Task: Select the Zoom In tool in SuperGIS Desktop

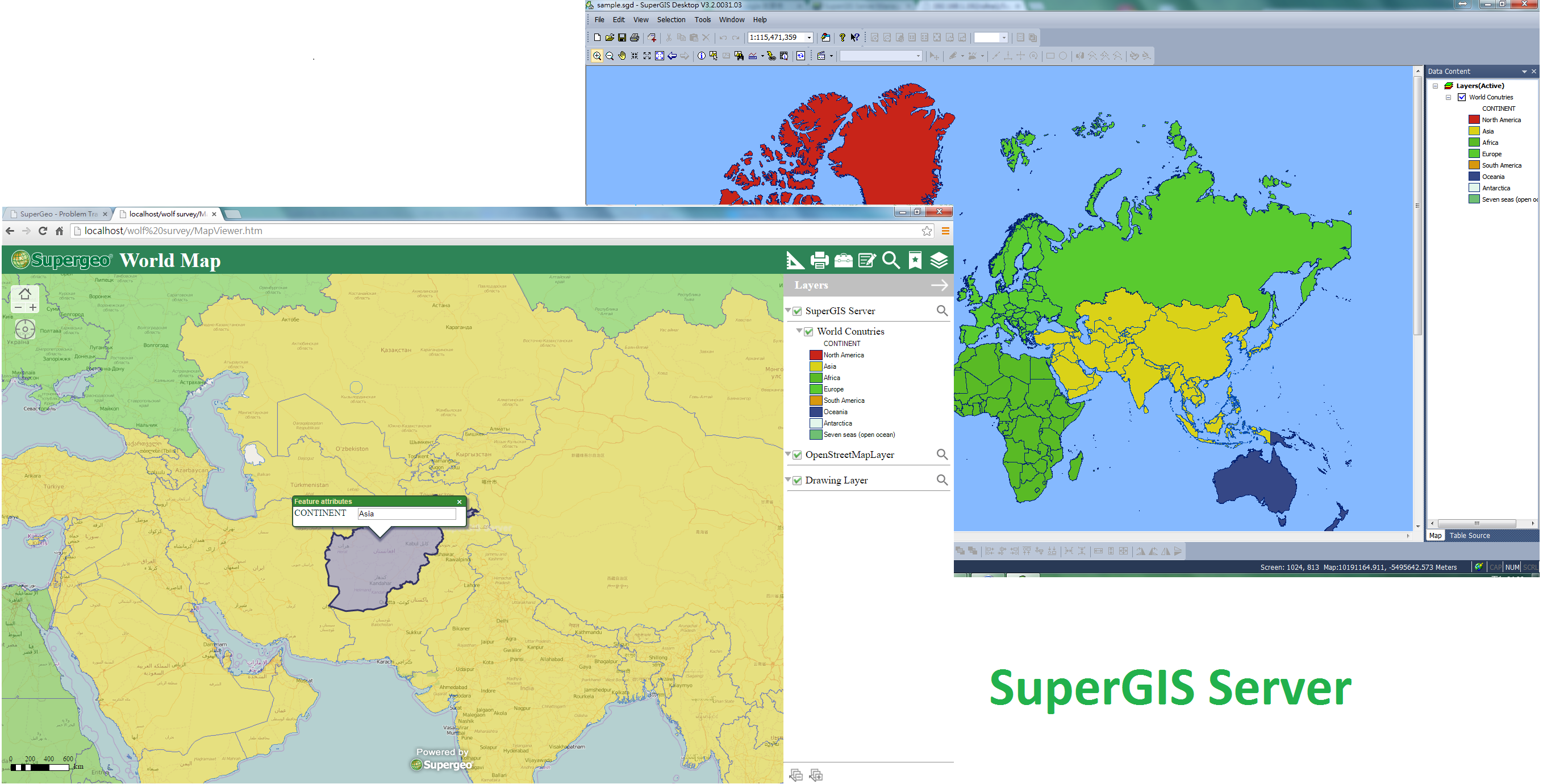Action: pyautogui.click(x=597, y=56)
